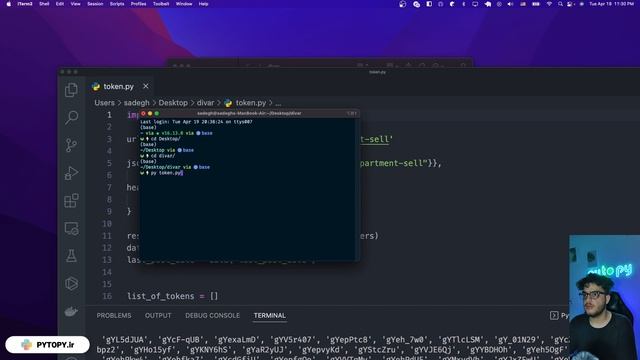The image size is (640, 360).
Task: Select the token.py editor tab
Action: tap(119, 86)
